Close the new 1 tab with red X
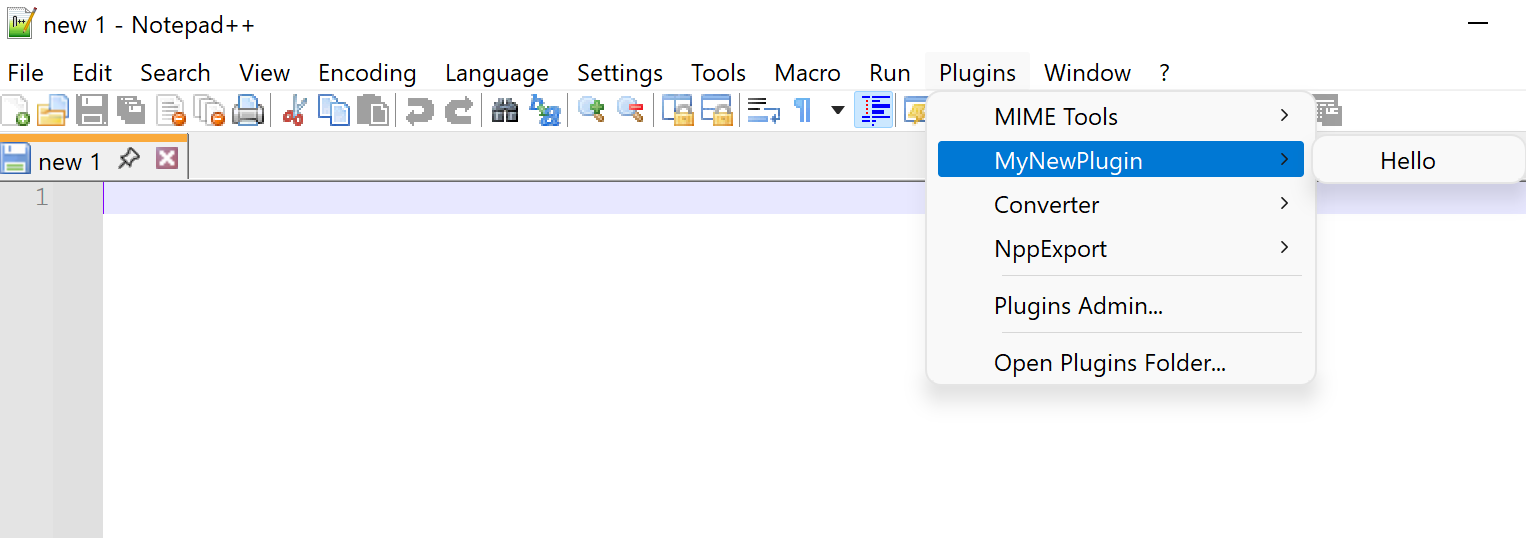 (167, 158)
